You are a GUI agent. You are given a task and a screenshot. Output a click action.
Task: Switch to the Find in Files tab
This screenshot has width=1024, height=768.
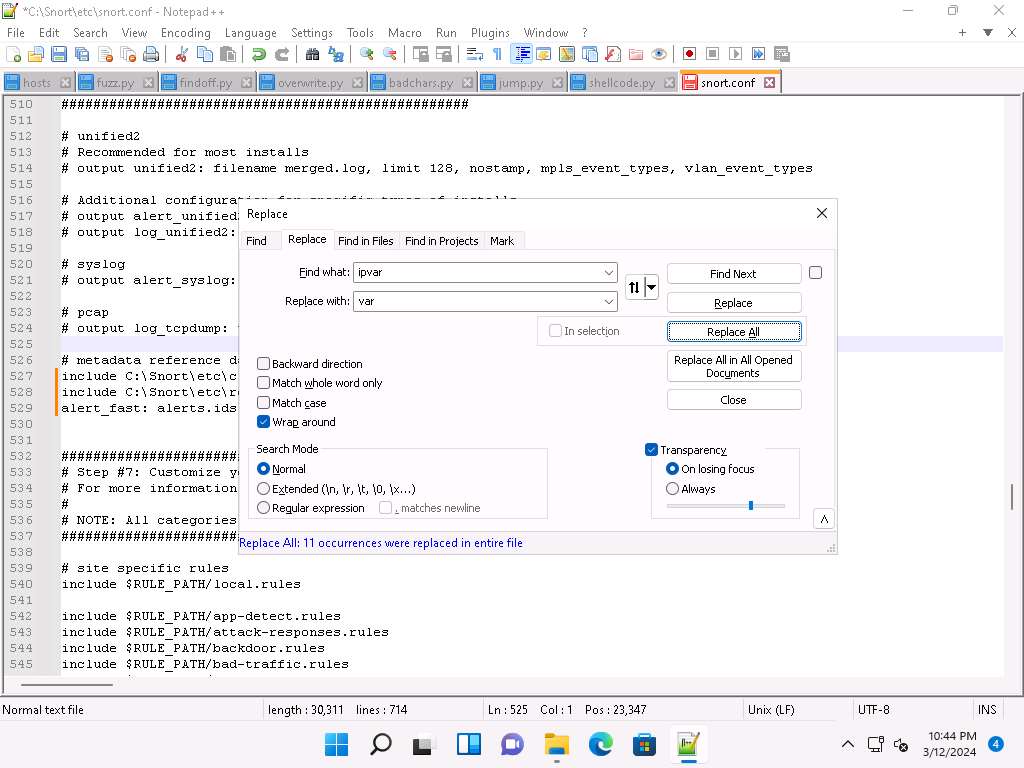(x=366, y=240)
